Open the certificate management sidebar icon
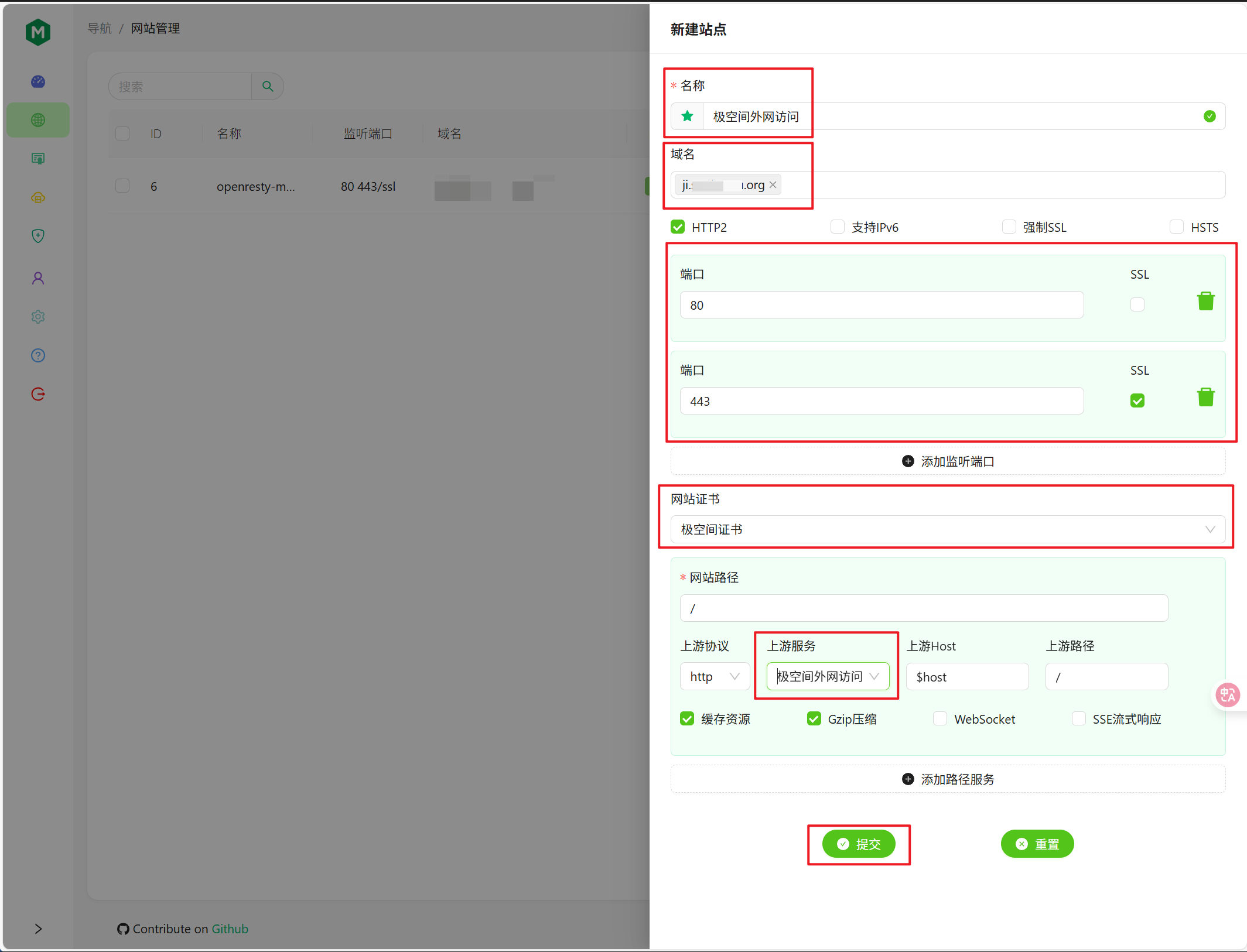Viewport: 1247px width, 952px height. 37,158
